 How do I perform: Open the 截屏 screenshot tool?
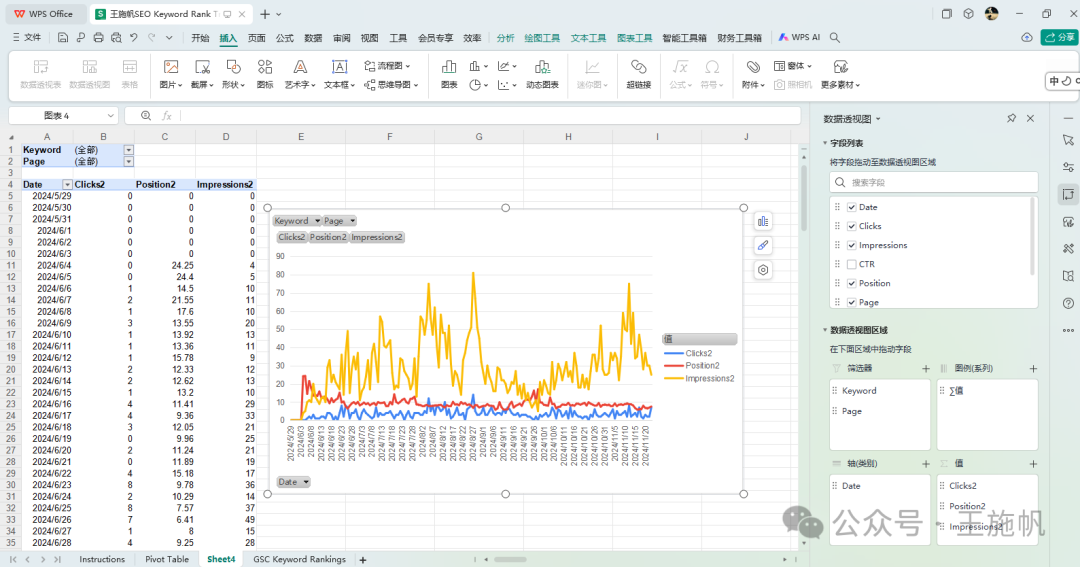(202, 74)
